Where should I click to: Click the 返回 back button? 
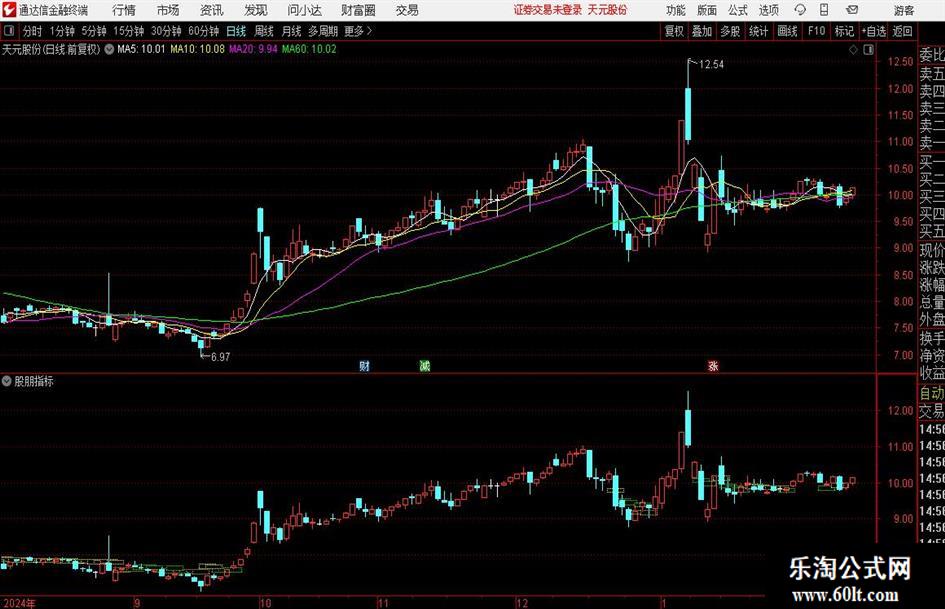pos(902,31)
